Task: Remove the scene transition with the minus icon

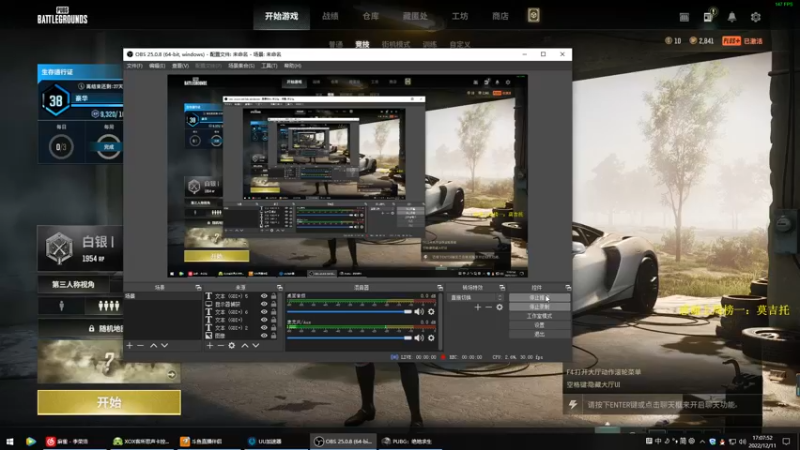Action: (488, 307)
